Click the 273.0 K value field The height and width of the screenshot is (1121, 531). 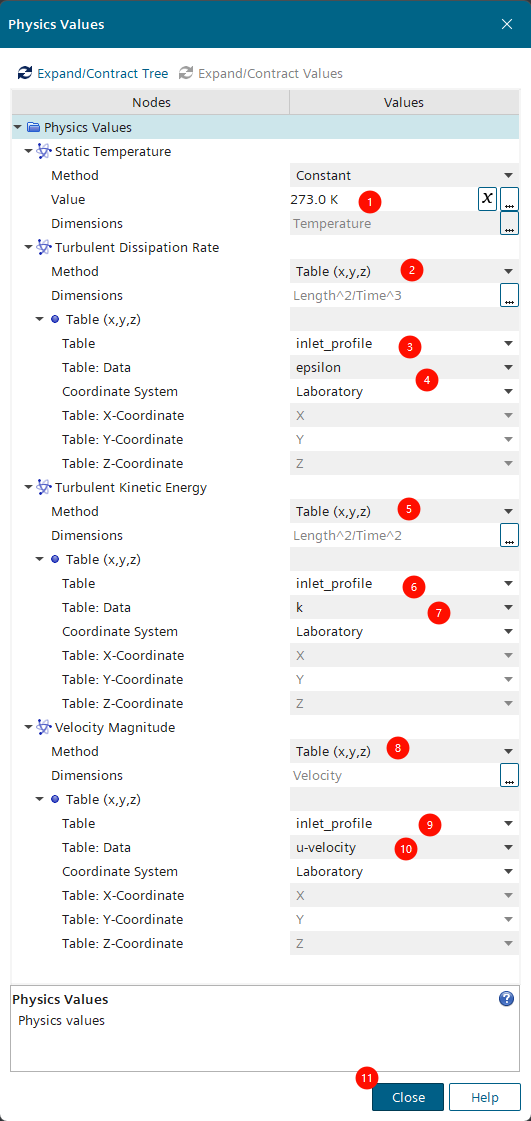tap(383, 199)
